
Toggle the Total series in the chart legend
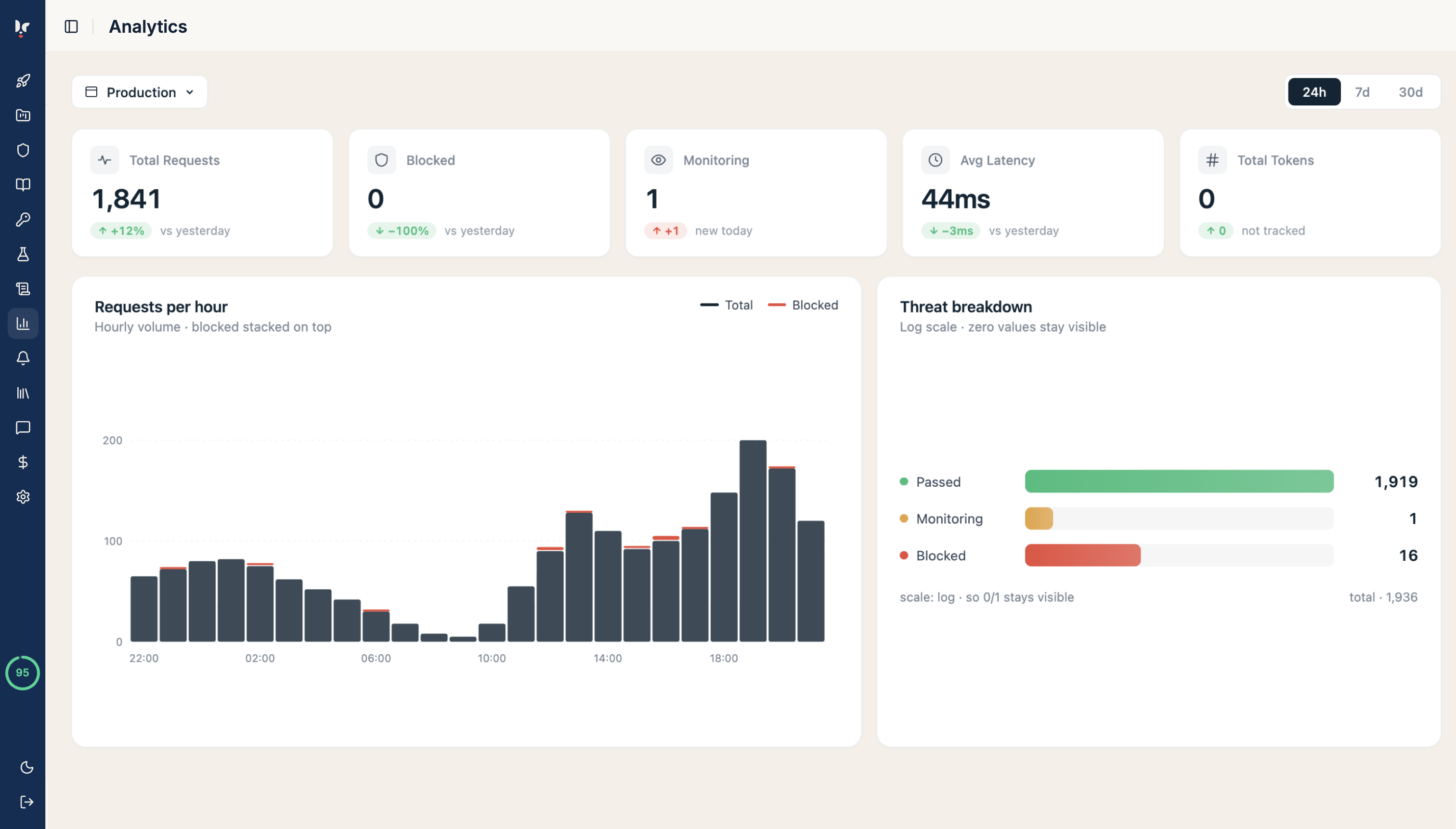click(727, 305)
